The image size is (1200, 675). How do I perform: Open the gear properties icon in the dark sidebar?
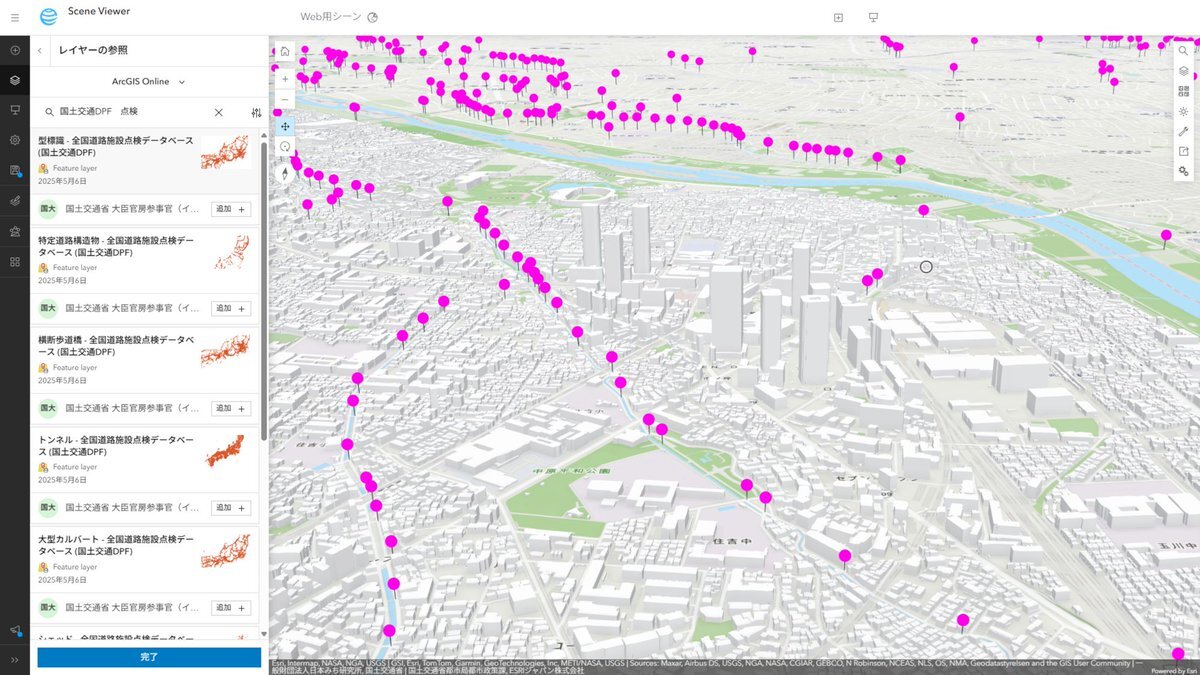pyautogui.click(x=15, y=140)
